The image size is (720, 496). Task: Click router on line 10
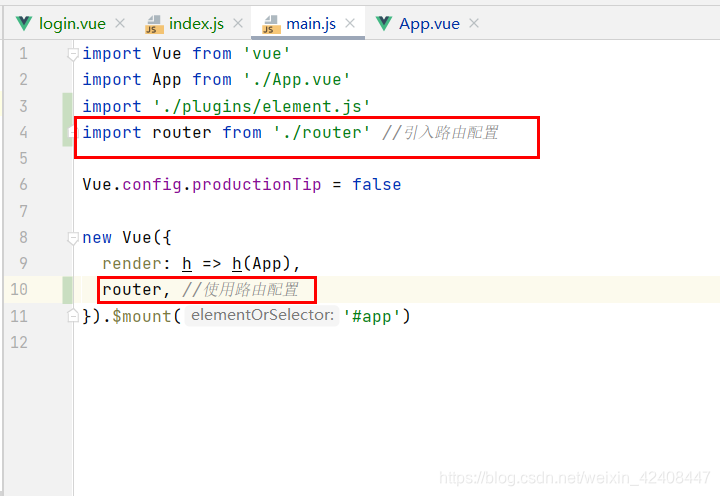(132, 290)
